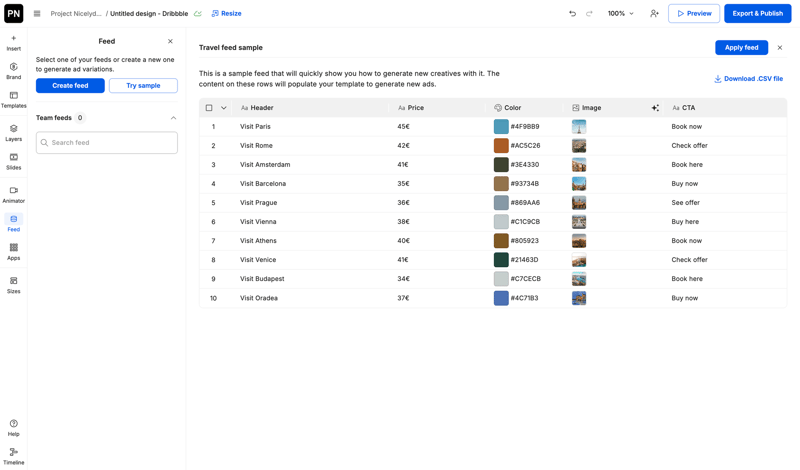Click Download .CSV file link
Screen dimensions: 800x470
[748, 79]
